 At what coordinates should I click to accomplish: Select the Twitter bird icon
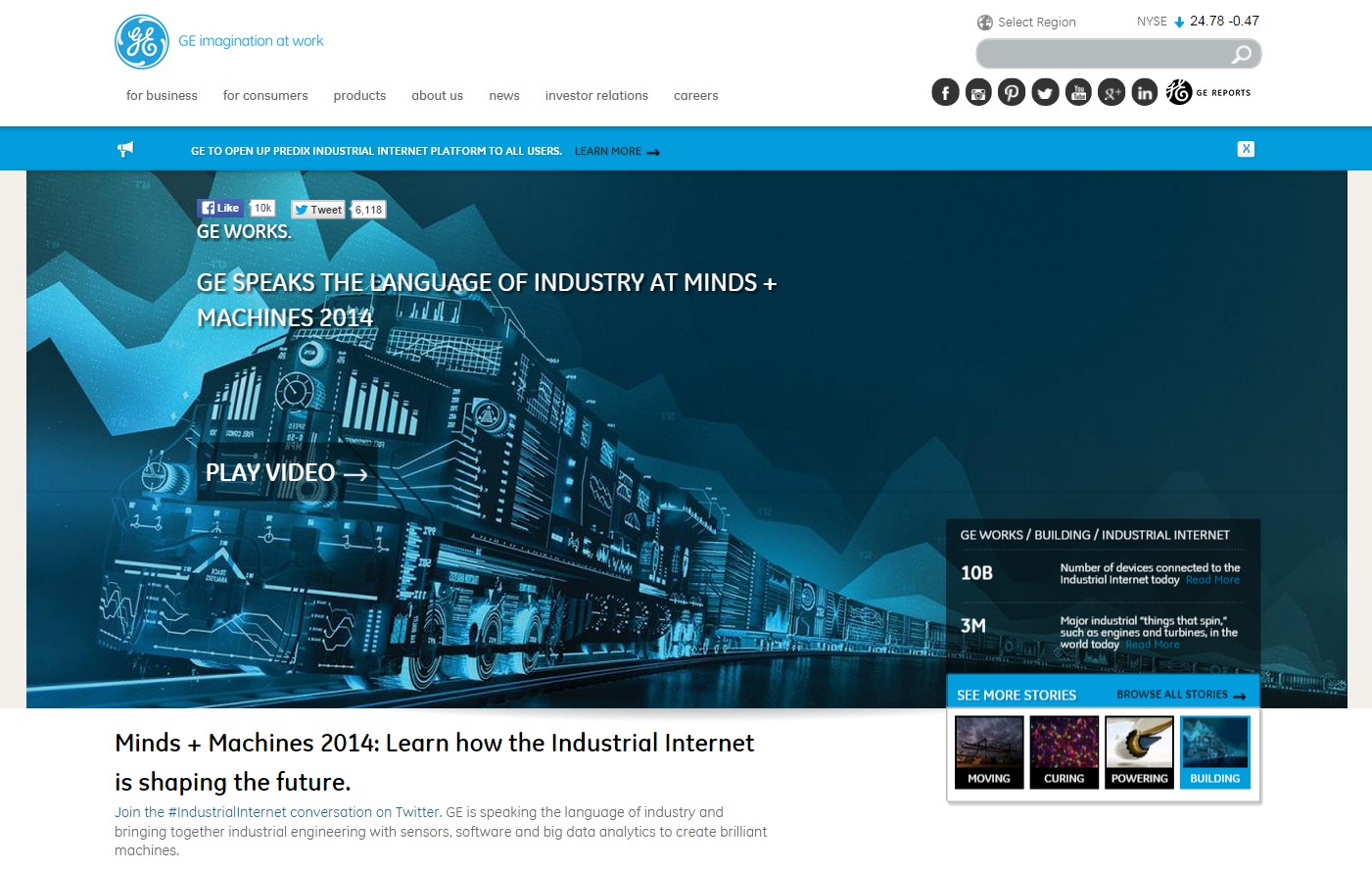coord(1045,91)
